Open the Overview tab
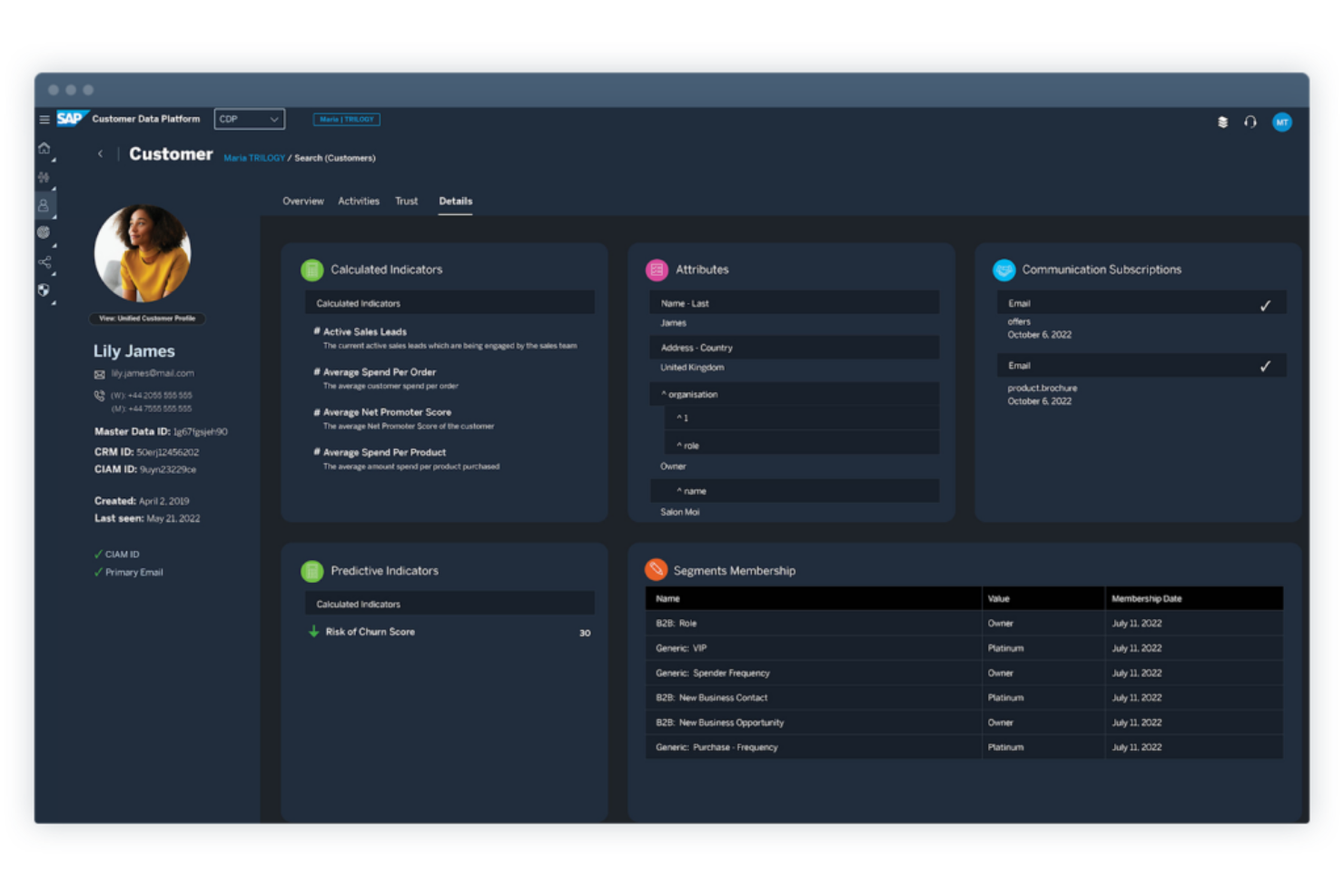Viewport: 1344px width, 896px height. pos(302,201)
